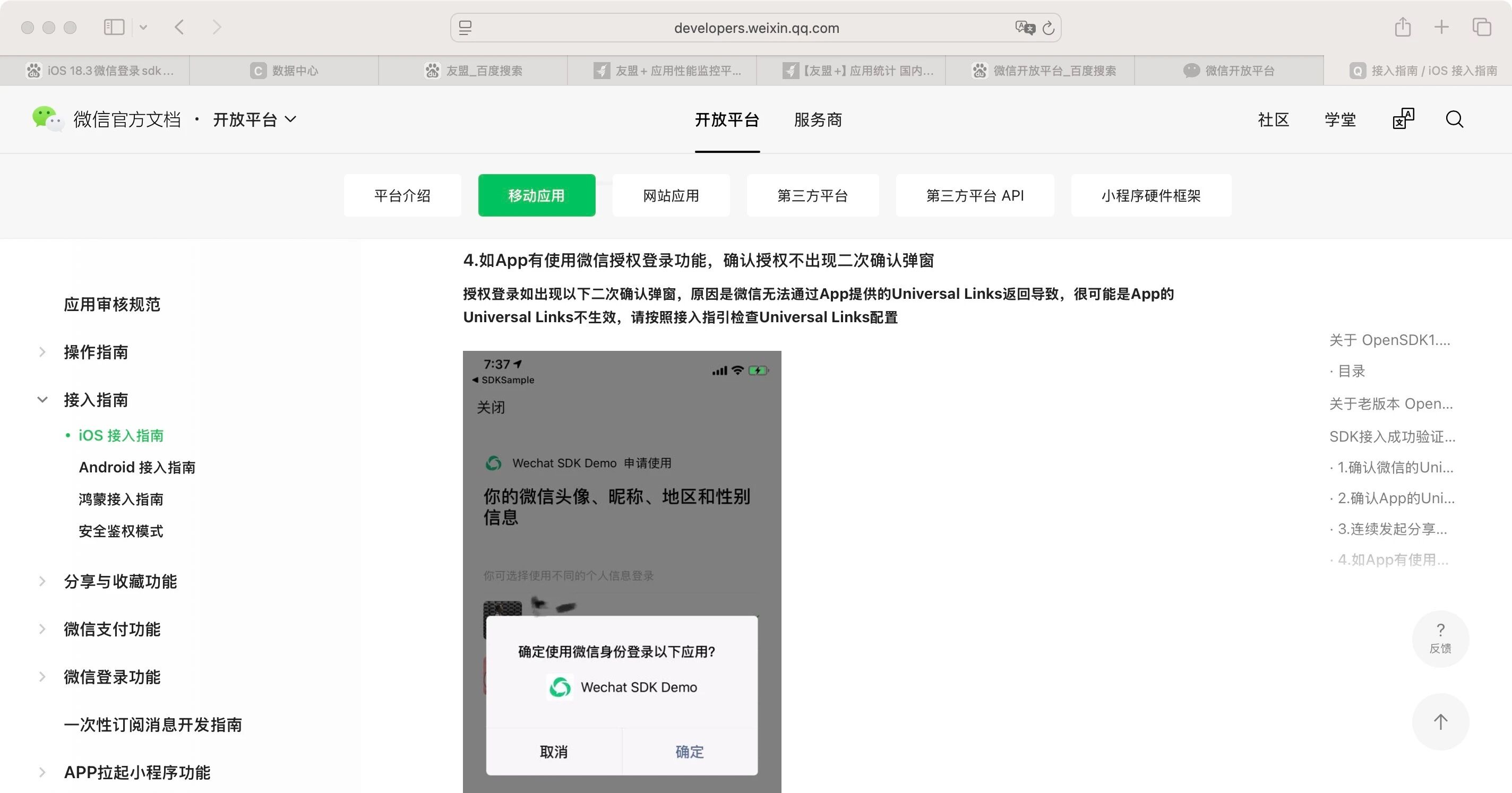Switch to the 网站应用 tab
Image resolution: width=1512 pixels, height=793 pixels.
(671, 195)
